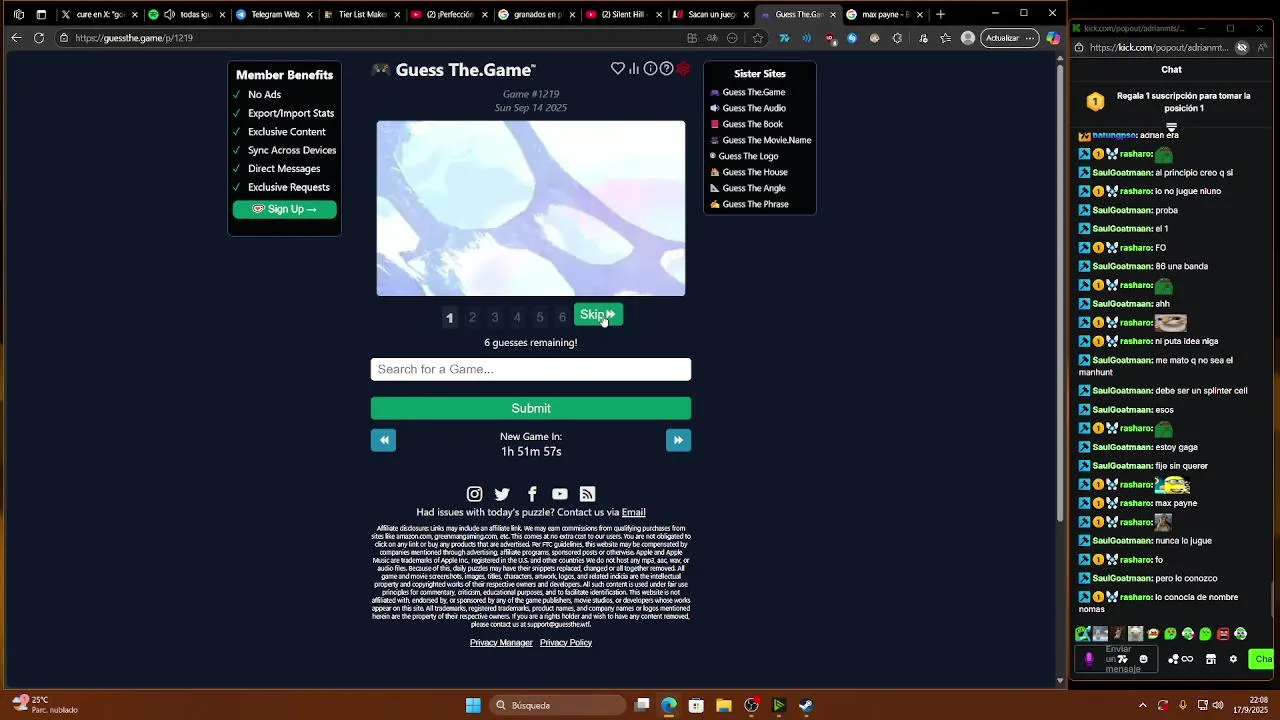1280x720 pixels.
Task: Open the Facebook icon in the footer
Action: [532, 494]
